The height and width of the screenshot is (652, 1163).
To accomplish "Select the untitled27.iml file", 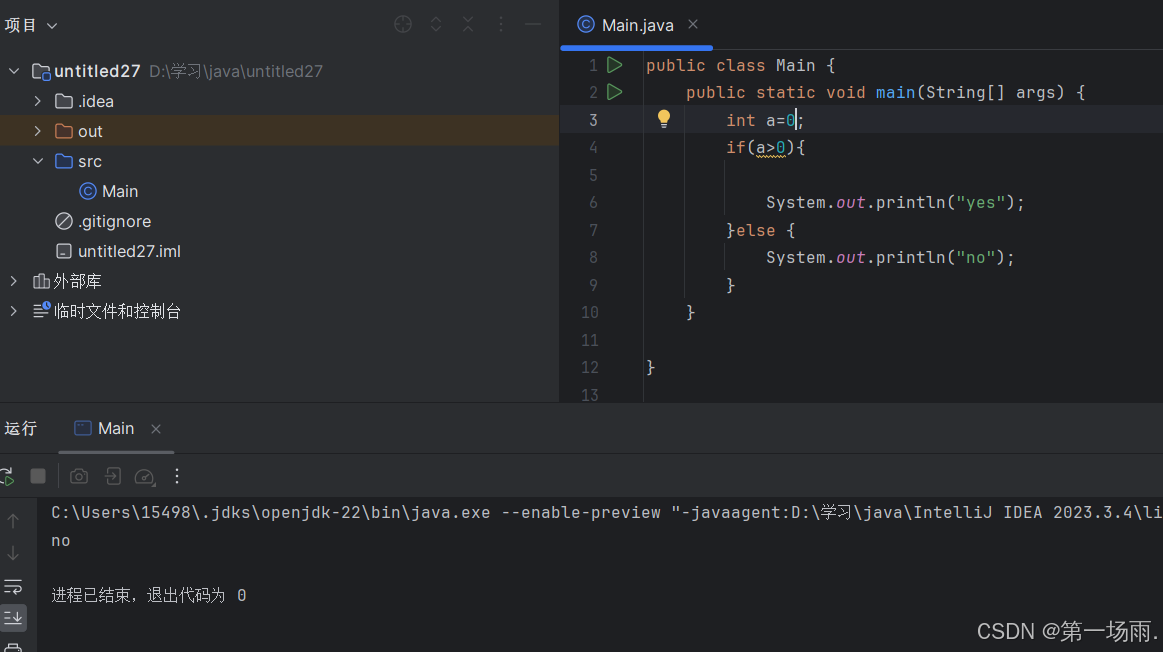I will (x=118, y=251).
